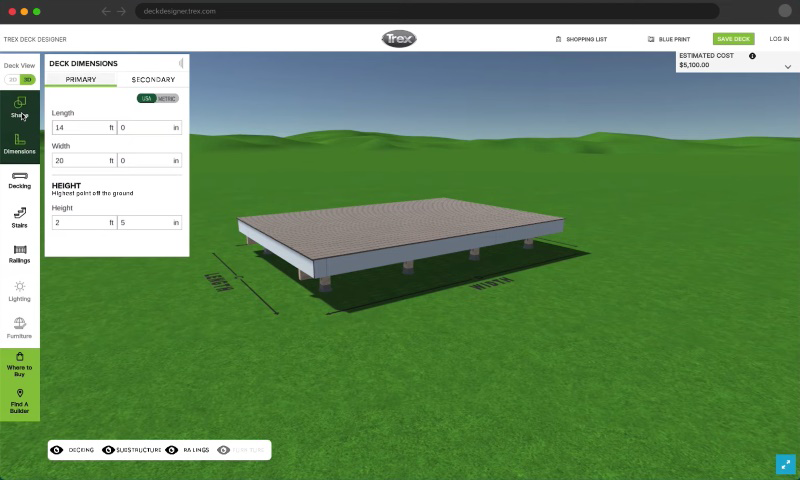Switch to the Secondary tab
The height and width of the screenshot is (480, 800).
click(153, 80)
